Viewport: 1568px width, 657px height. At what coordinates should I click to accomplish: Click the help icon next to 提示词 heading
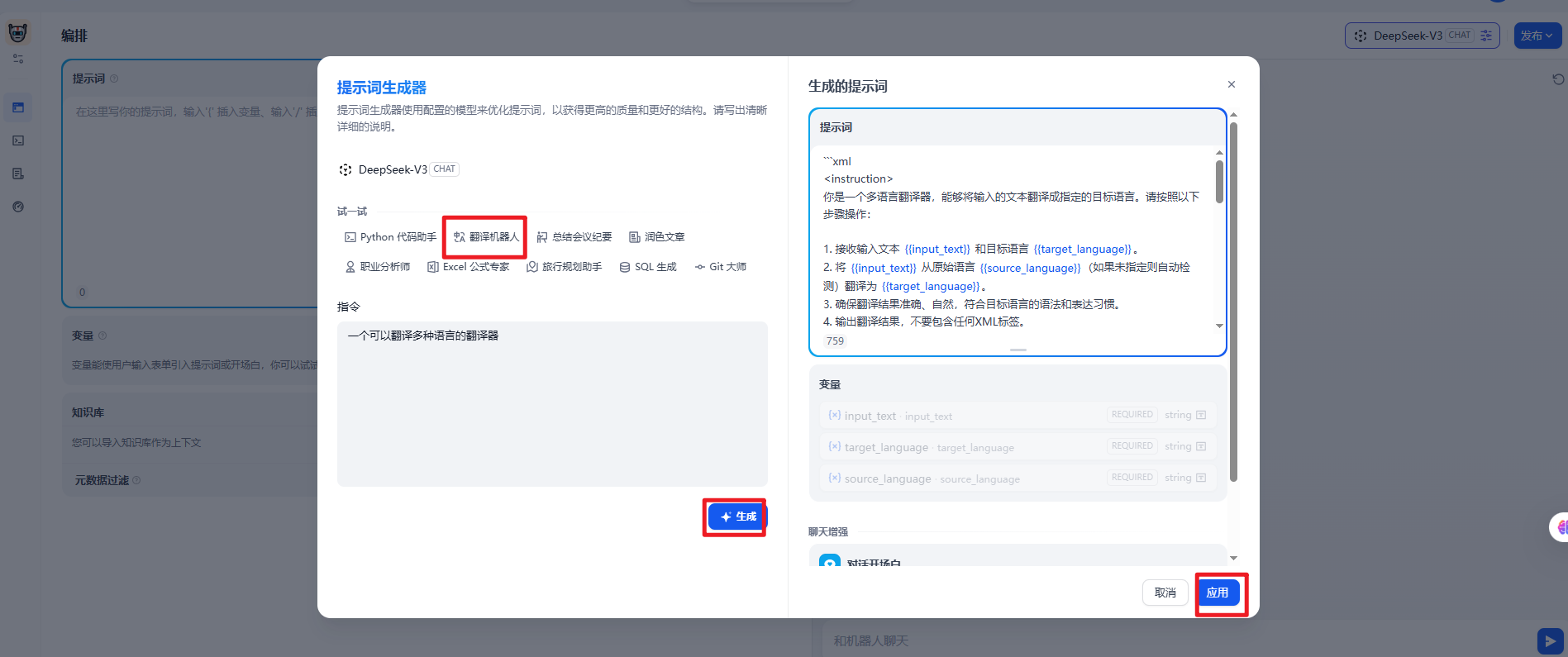(114, 79)
